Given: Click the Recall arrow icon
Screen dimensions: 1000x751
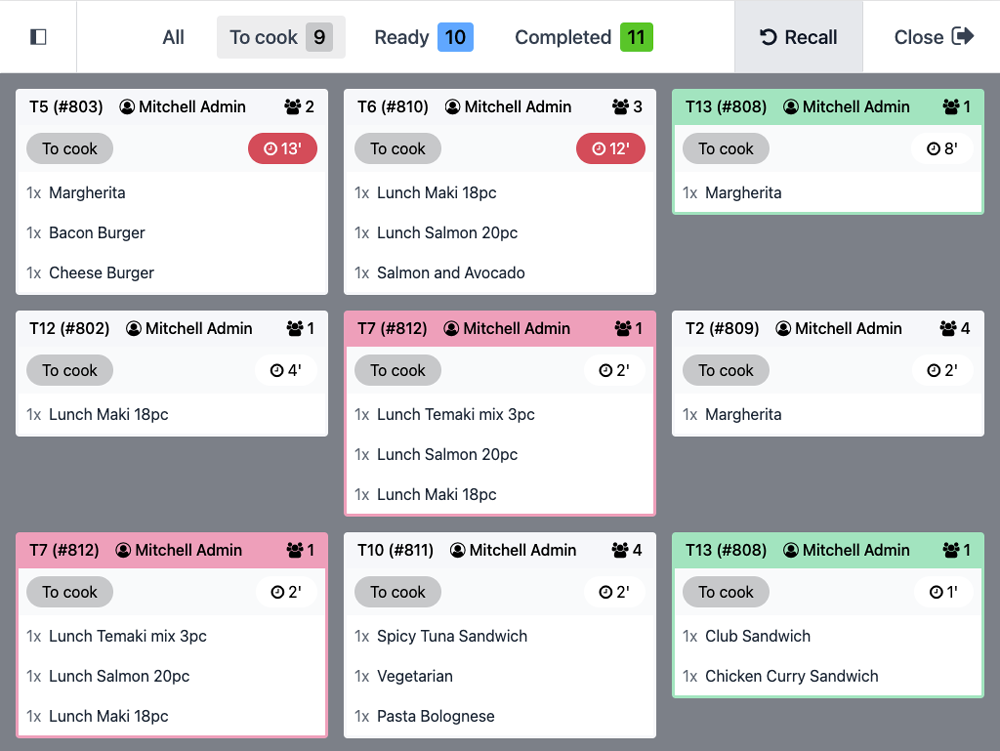Looking at the screenshot, I should click(x=767, y=37).
